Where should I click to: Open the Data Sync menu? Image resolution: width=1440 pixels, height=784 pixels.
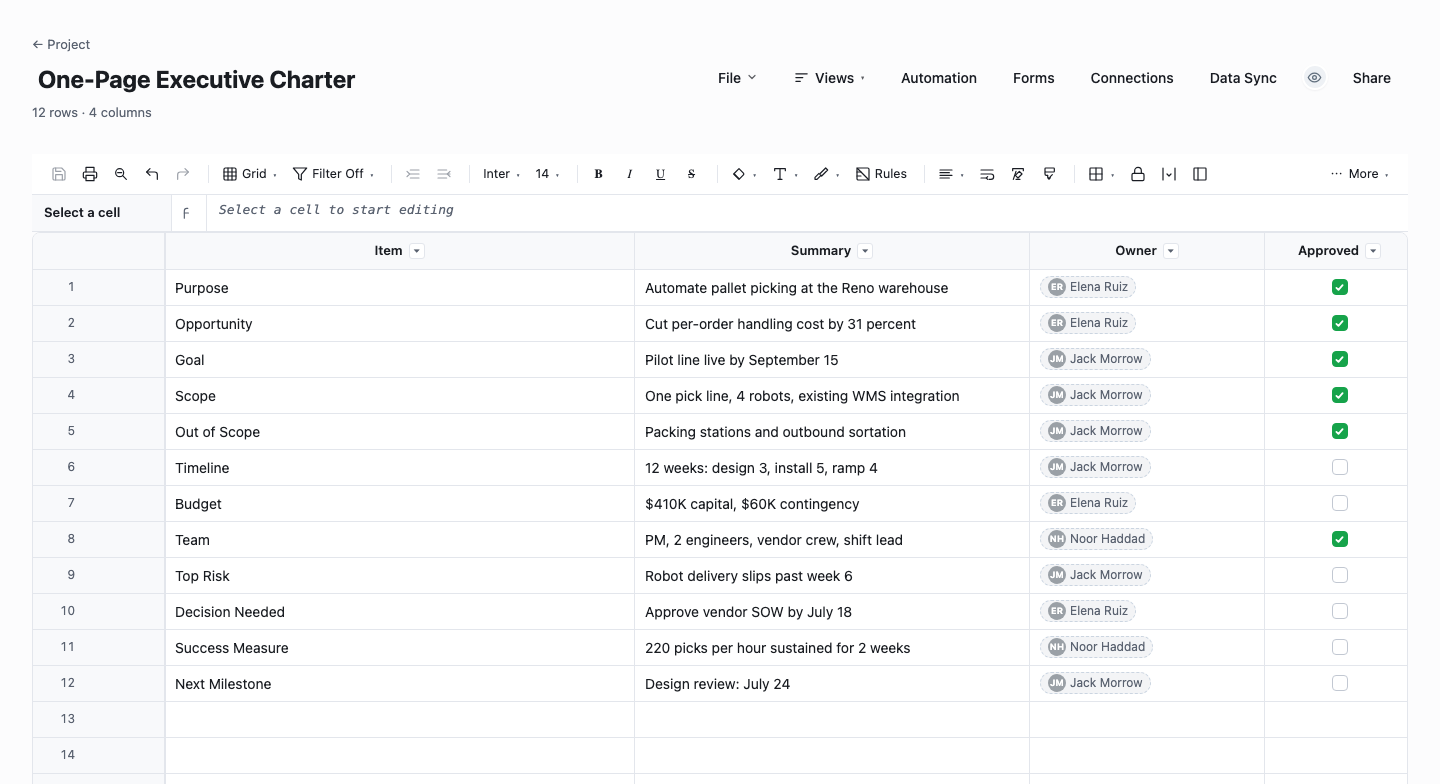click(1243, 78)
